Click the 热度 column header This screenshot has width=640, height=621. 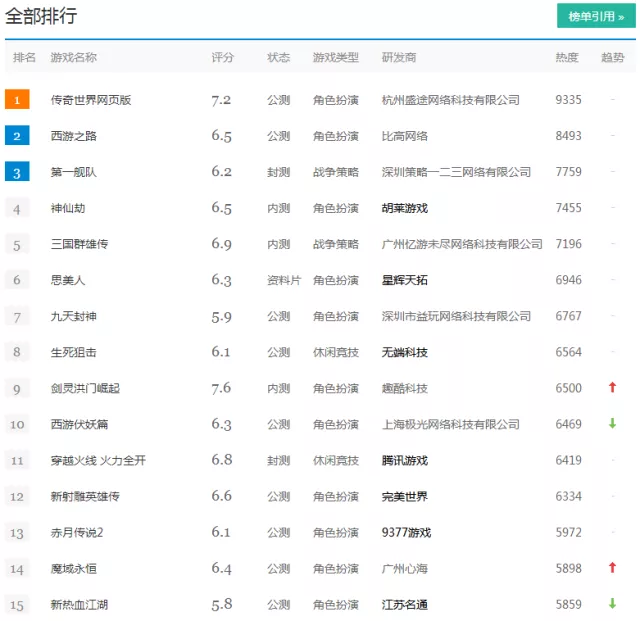[x=567, y=58]
